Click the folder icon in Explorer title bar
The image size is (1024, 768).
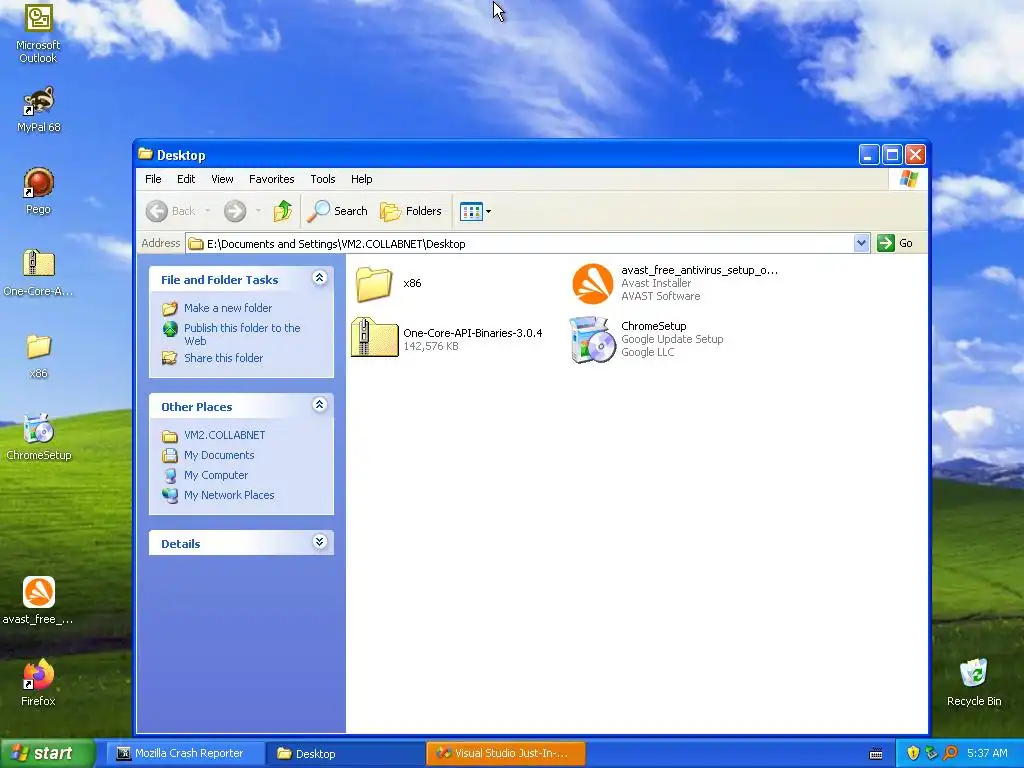145,154
